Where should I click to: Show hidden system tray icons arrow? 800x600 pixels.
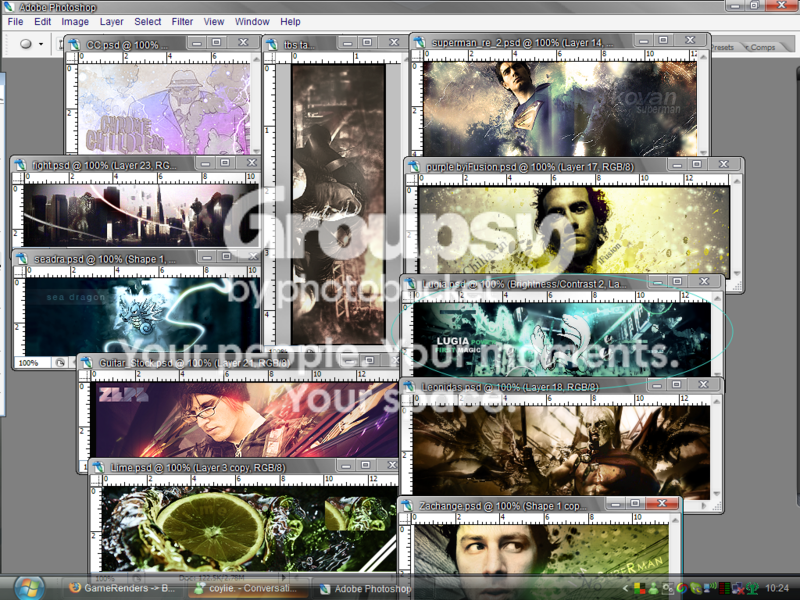click(x=626, y=589)
